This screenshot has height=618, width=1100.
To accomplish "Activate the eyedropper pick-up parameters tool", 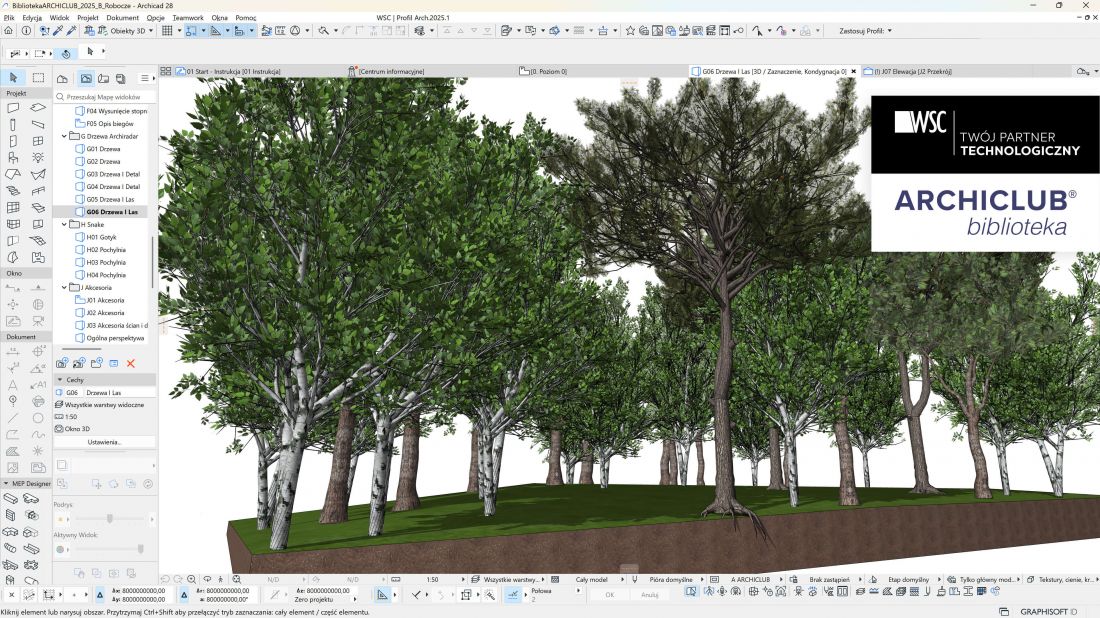I will pos(59,31).
